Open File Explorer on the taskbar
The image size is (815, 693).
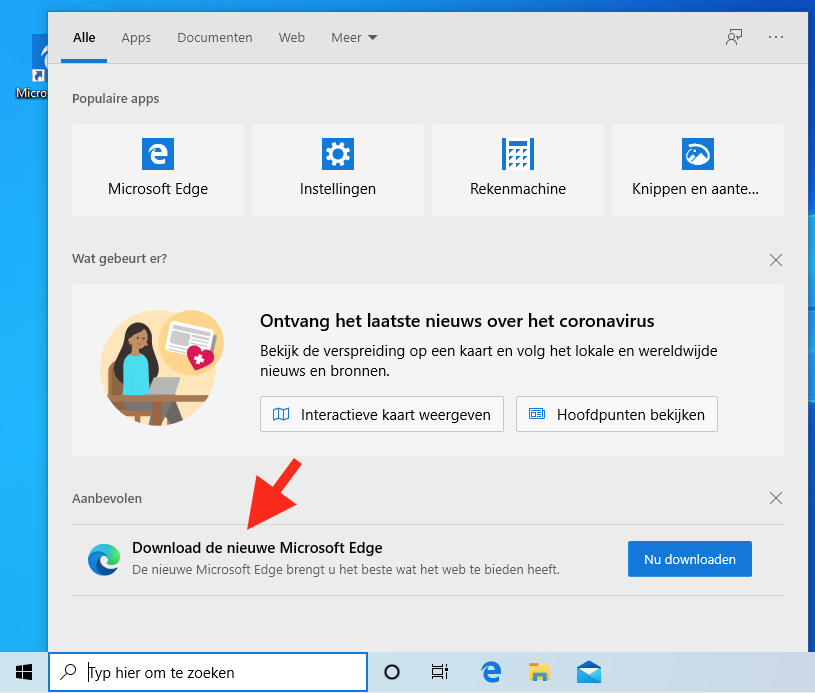(x=540, y=672)
